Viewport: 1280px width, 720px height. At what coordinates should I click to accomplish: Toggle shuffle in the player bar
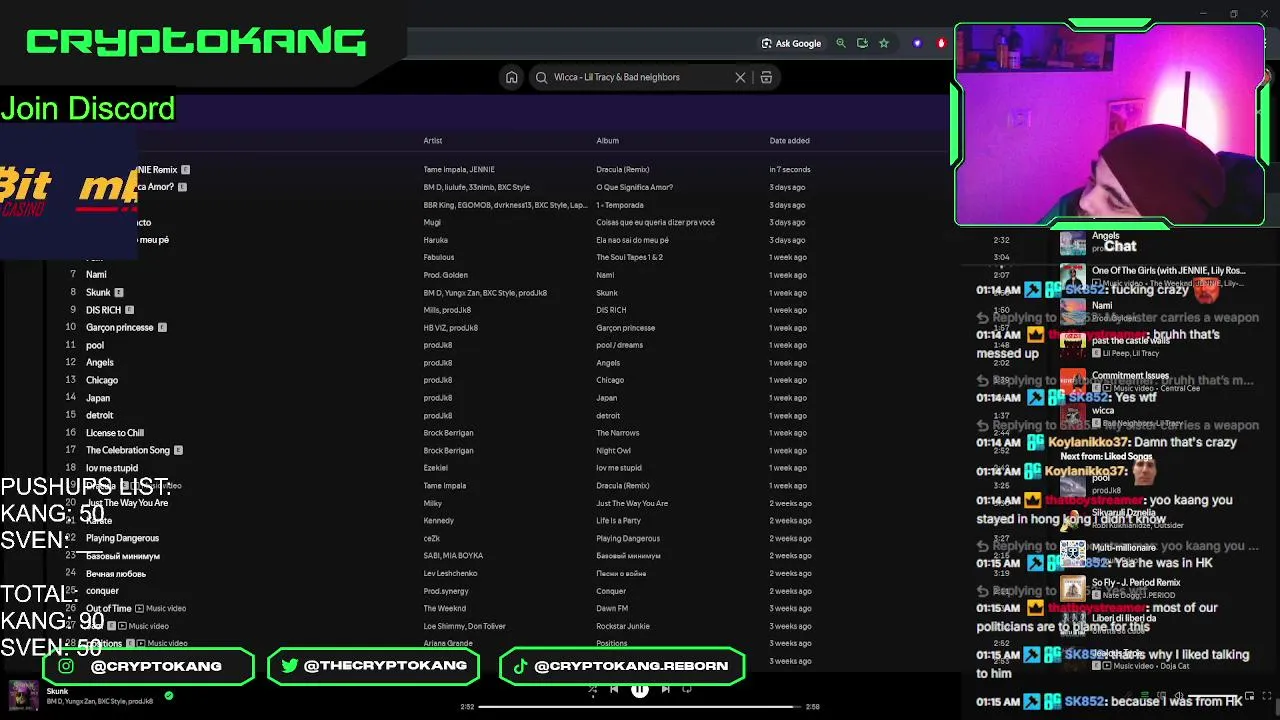(x=592, y=689)
